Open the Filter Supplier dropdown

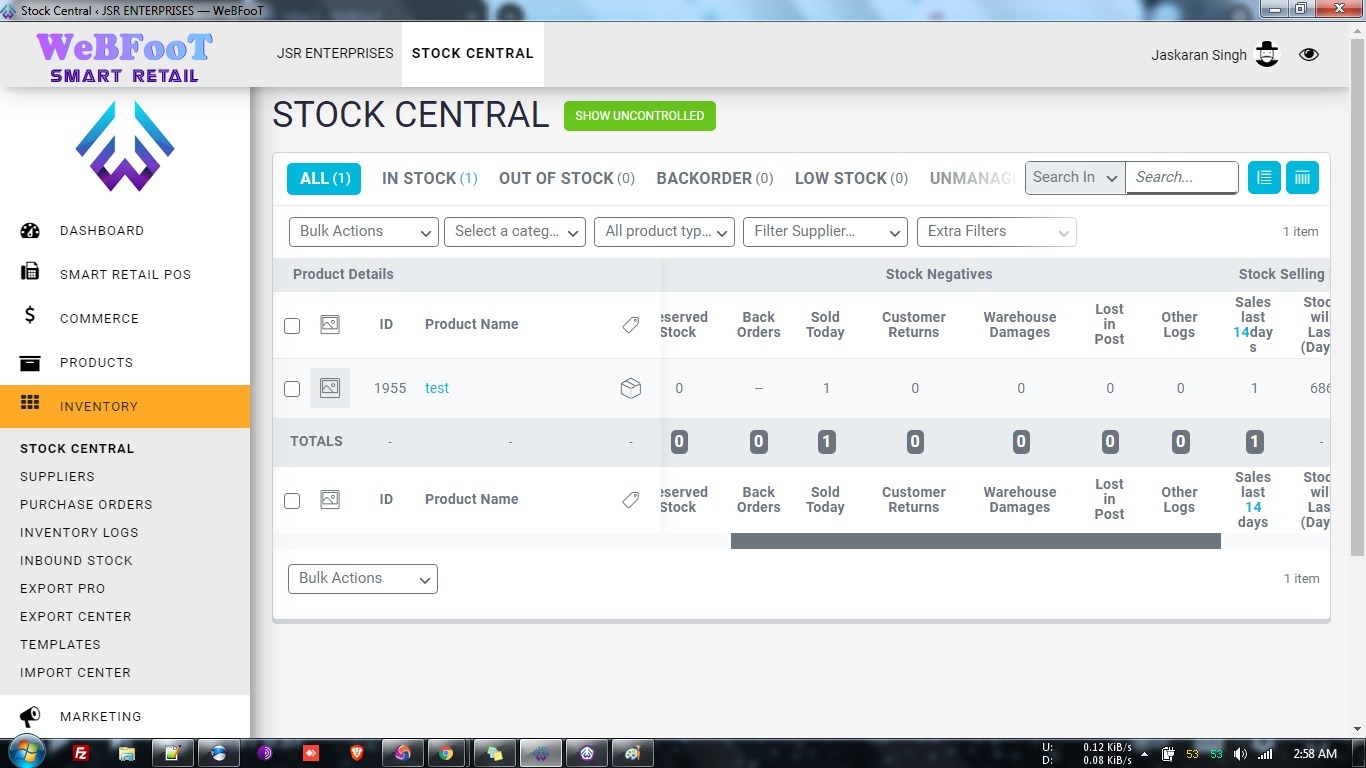(x=825, y=231)
